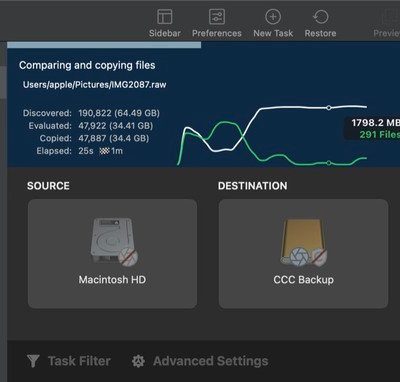Click the Comparing and copying files status
The image size is (400, 382).
pyautogui.click(x=87, y=65)
